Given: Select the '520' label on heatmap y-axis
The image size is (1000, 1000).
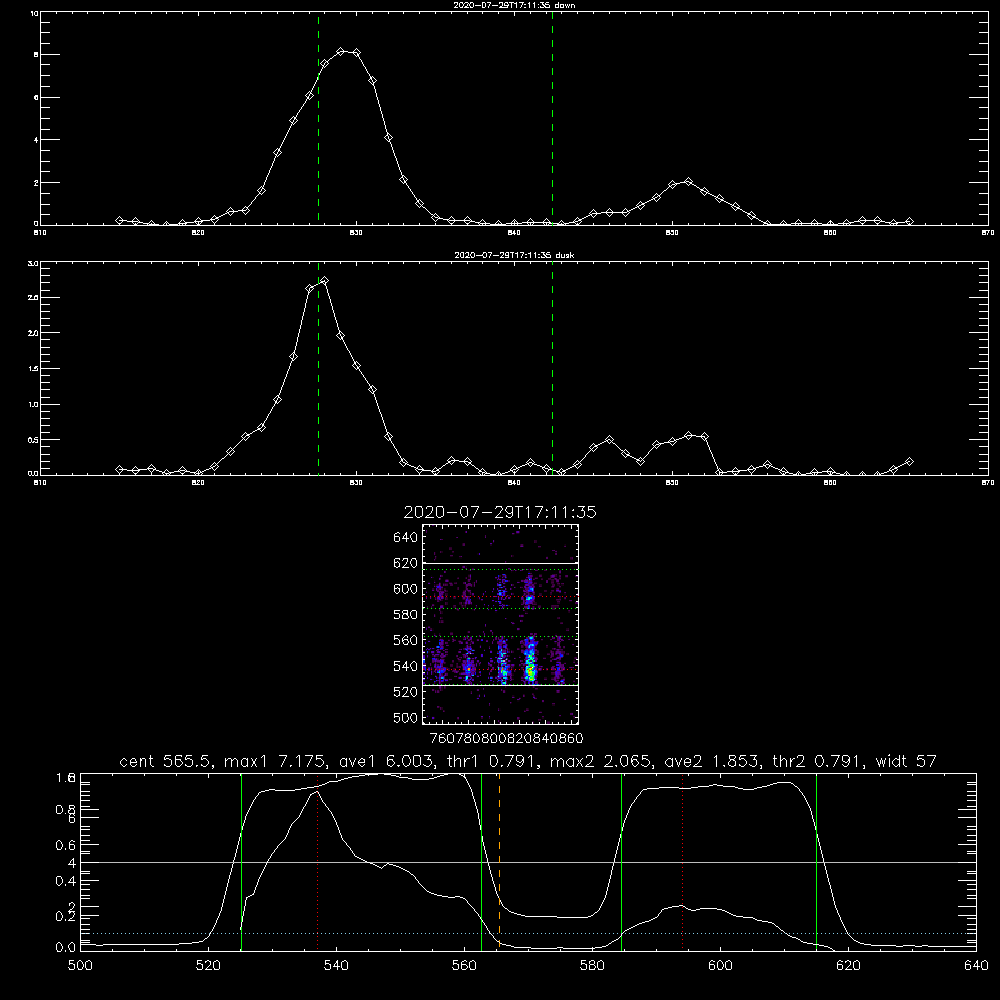Looking at the screenshot, I should coord(406,692).
